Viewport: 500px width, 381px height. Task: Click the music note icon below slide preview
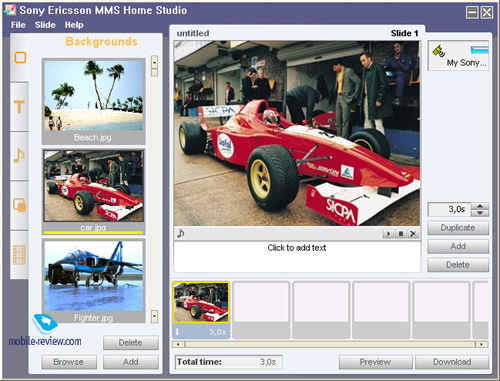(181, 233)
